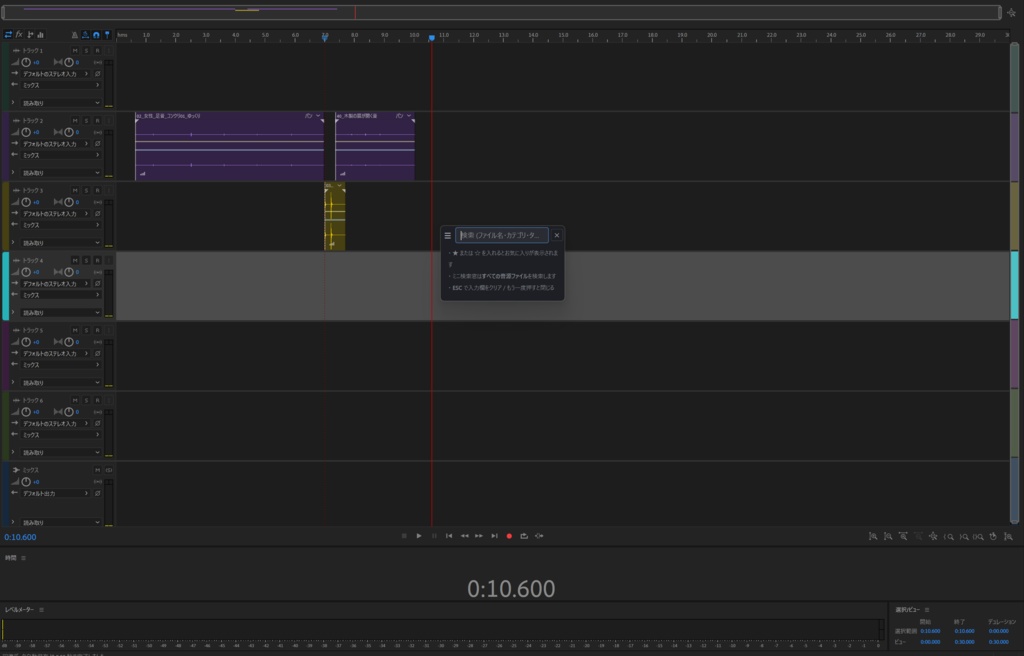Toggle Track 1 phase invert icon

pos(97,74)
